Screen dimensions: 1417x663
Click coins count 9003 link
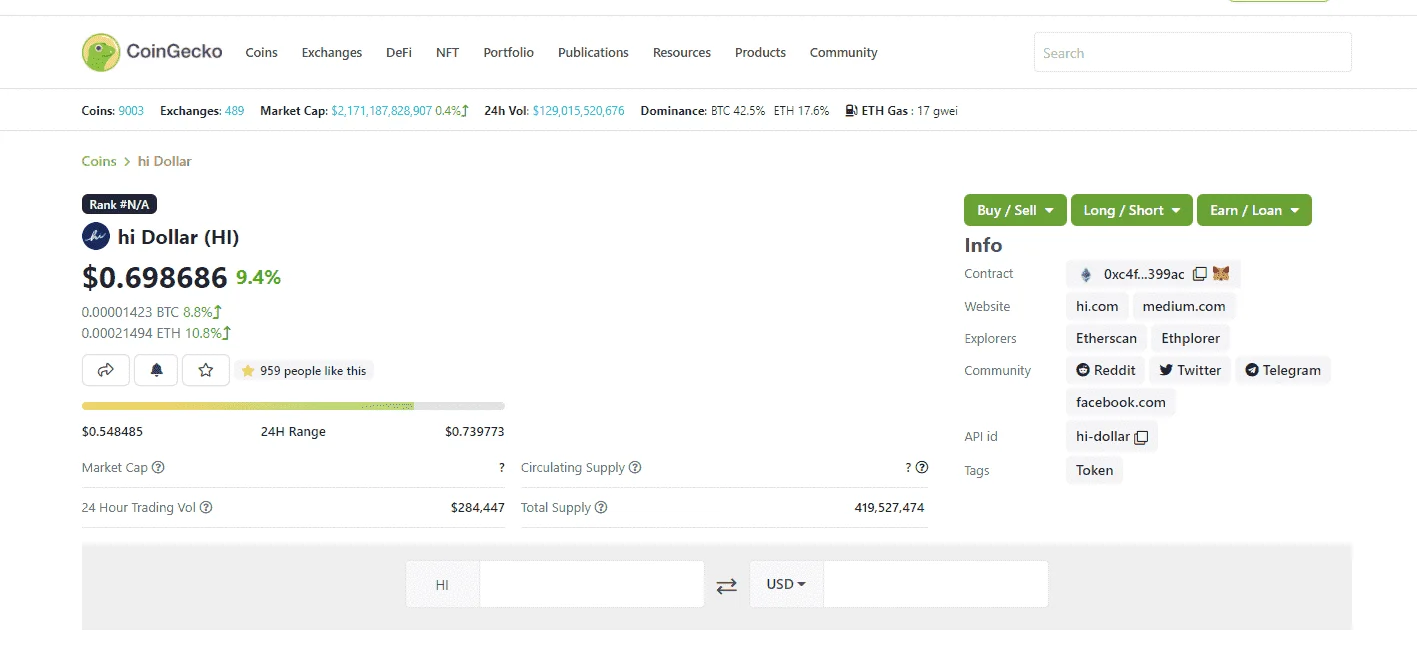click(131, 111)
